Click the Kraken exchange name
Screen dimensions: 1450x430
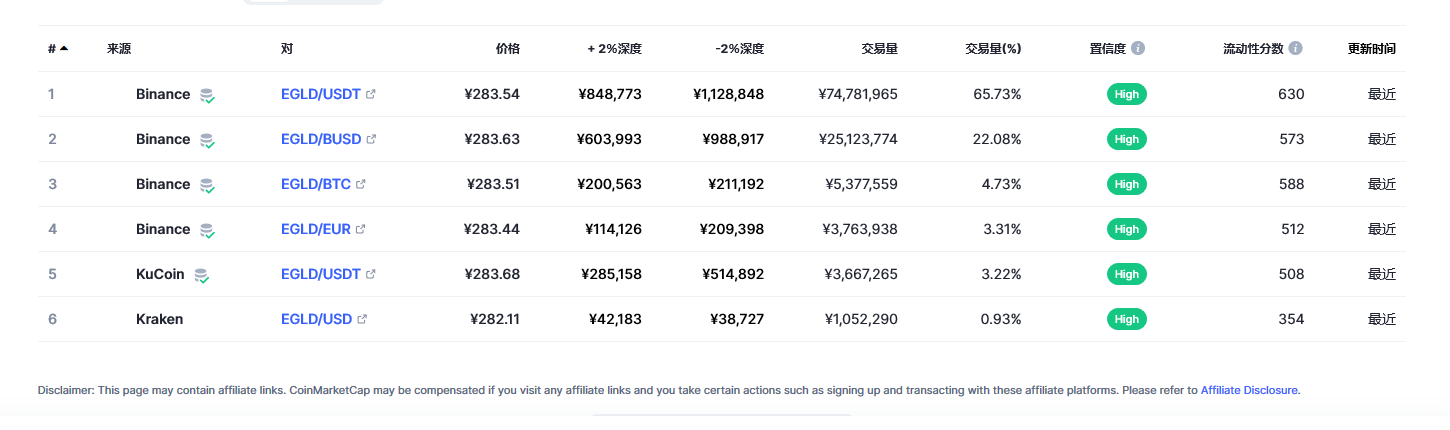tap(159, 319)
